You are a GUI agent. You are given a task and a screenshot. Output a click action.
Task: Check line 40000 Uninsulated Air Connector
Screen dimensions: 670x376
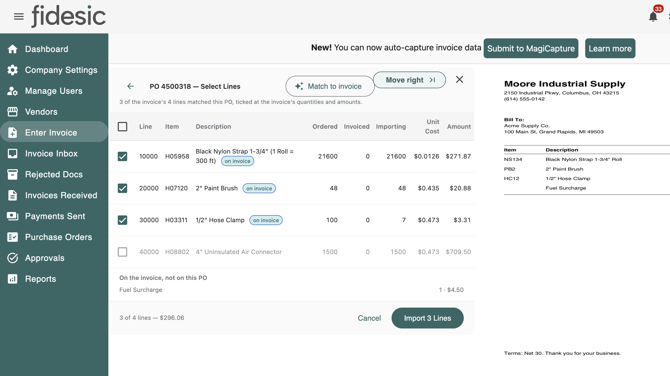click(x=123, y=252)
